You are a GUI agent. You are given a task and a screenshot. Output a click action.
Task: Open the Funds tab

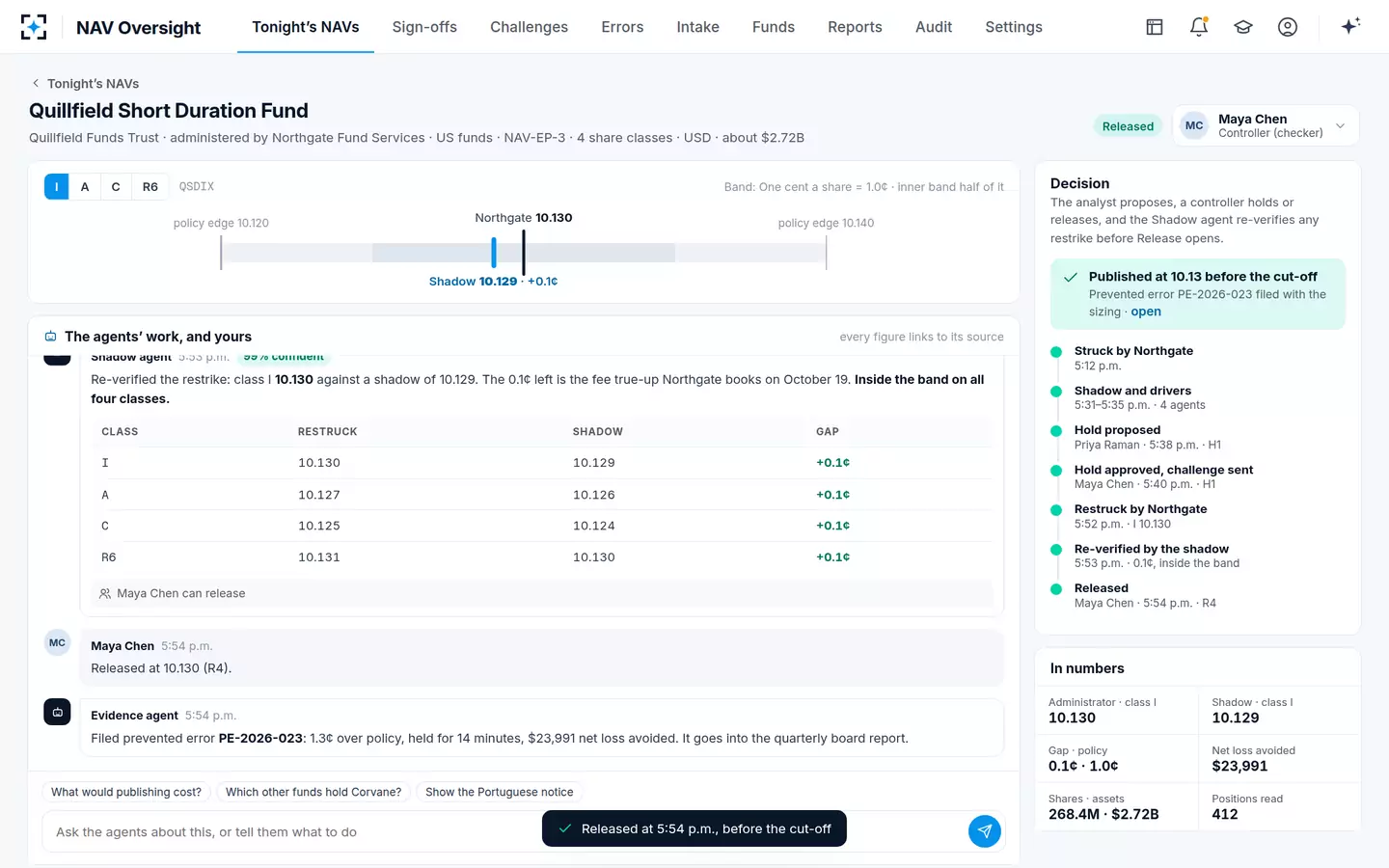(x=774, y=27)
